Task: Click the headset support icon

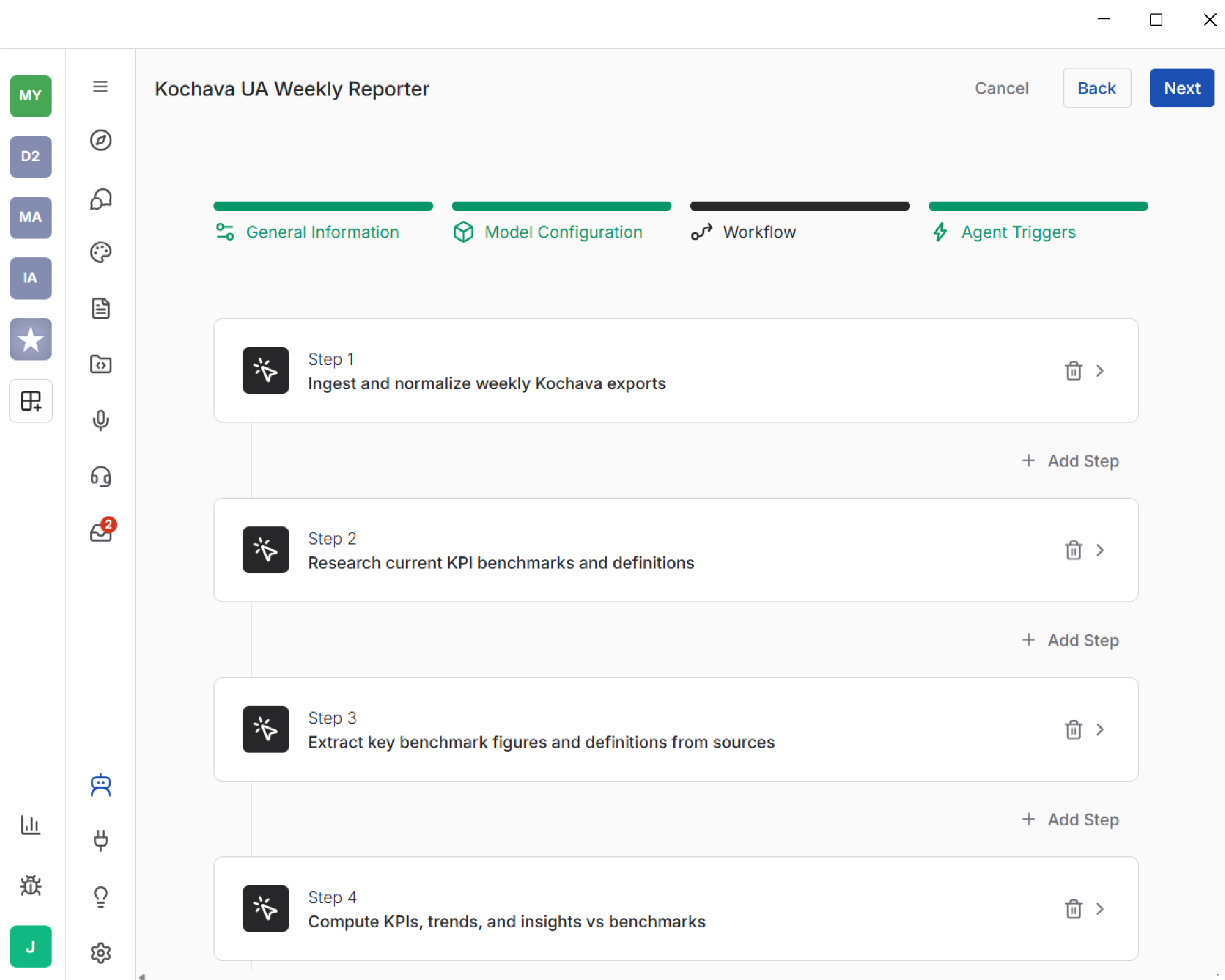Action: pyautogui.click(x=101, y=477)
